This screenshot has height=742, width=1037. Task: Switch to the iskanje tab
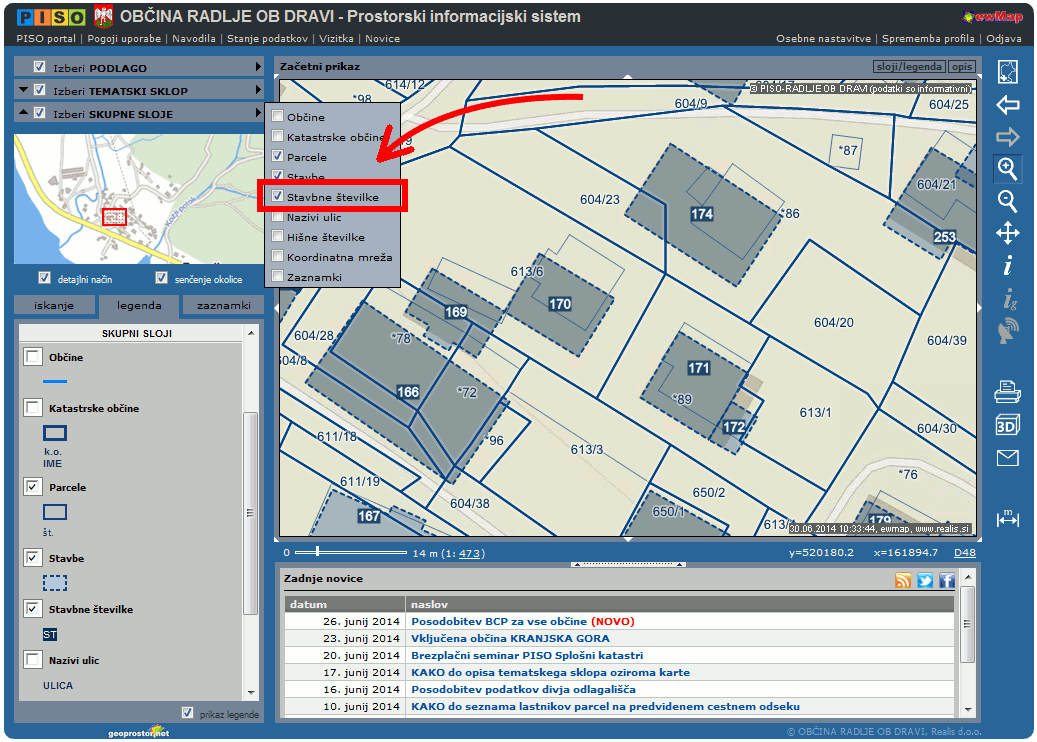click(x=54, y=306)
